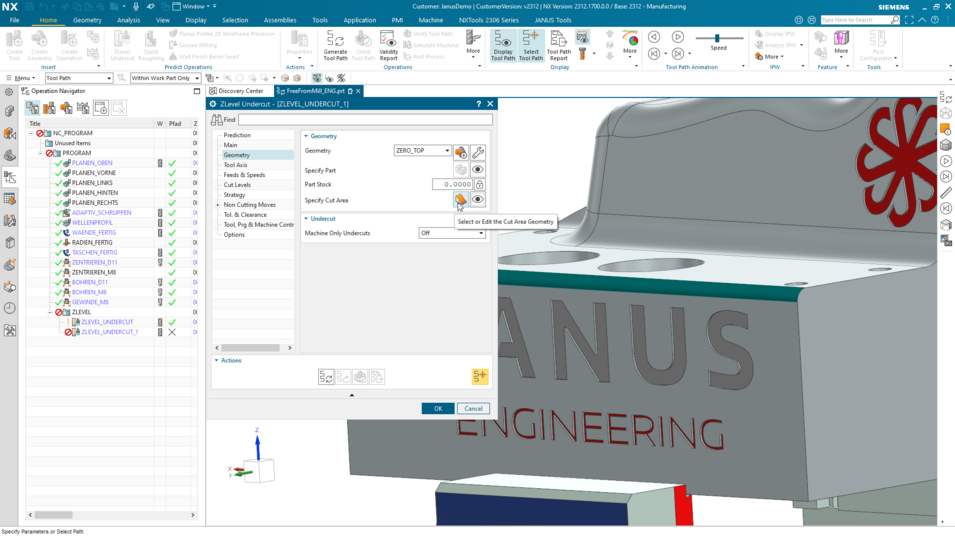Collapse Undercut section in dialog
This screenshot has height=537, width=955.
click(x=306, y=219)
